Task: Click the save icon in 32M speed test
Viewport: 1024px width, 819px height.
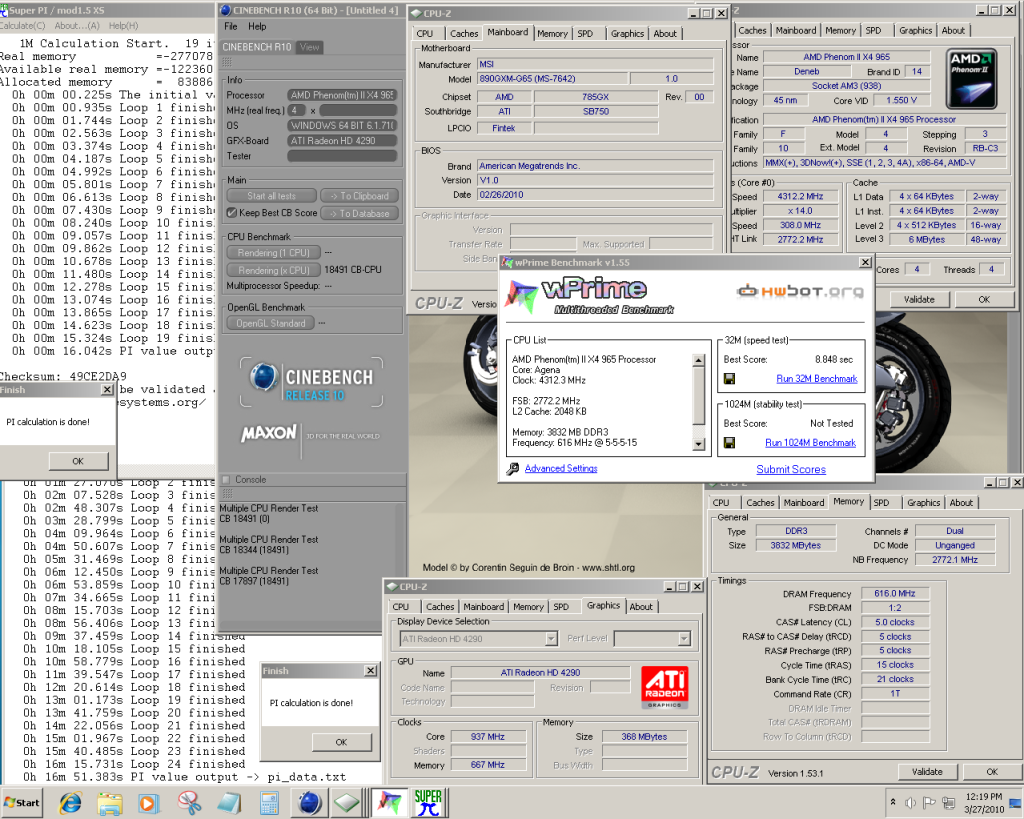Action: pos(730,379)
